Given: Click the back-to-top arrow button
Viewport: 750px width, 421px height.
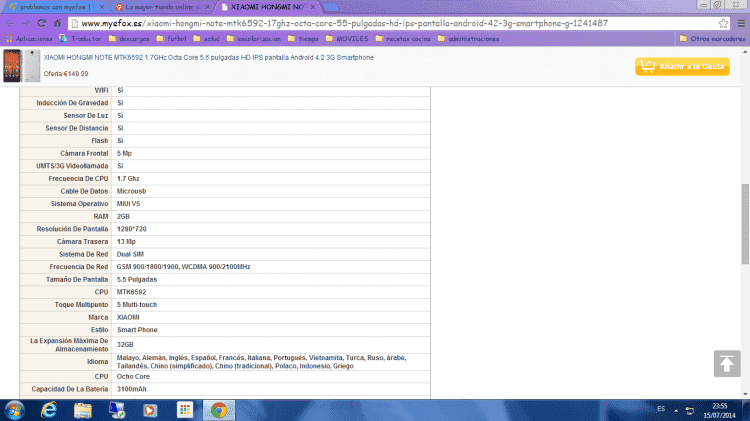Looking at the screenshot, I should (x=727, y=364).
